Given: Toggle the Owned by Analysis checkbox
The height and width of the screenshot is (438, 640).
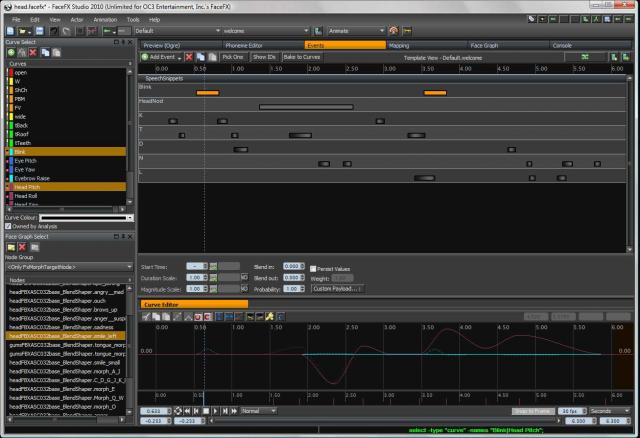Looking at the screenshot, I should click(x=8, y=226).
